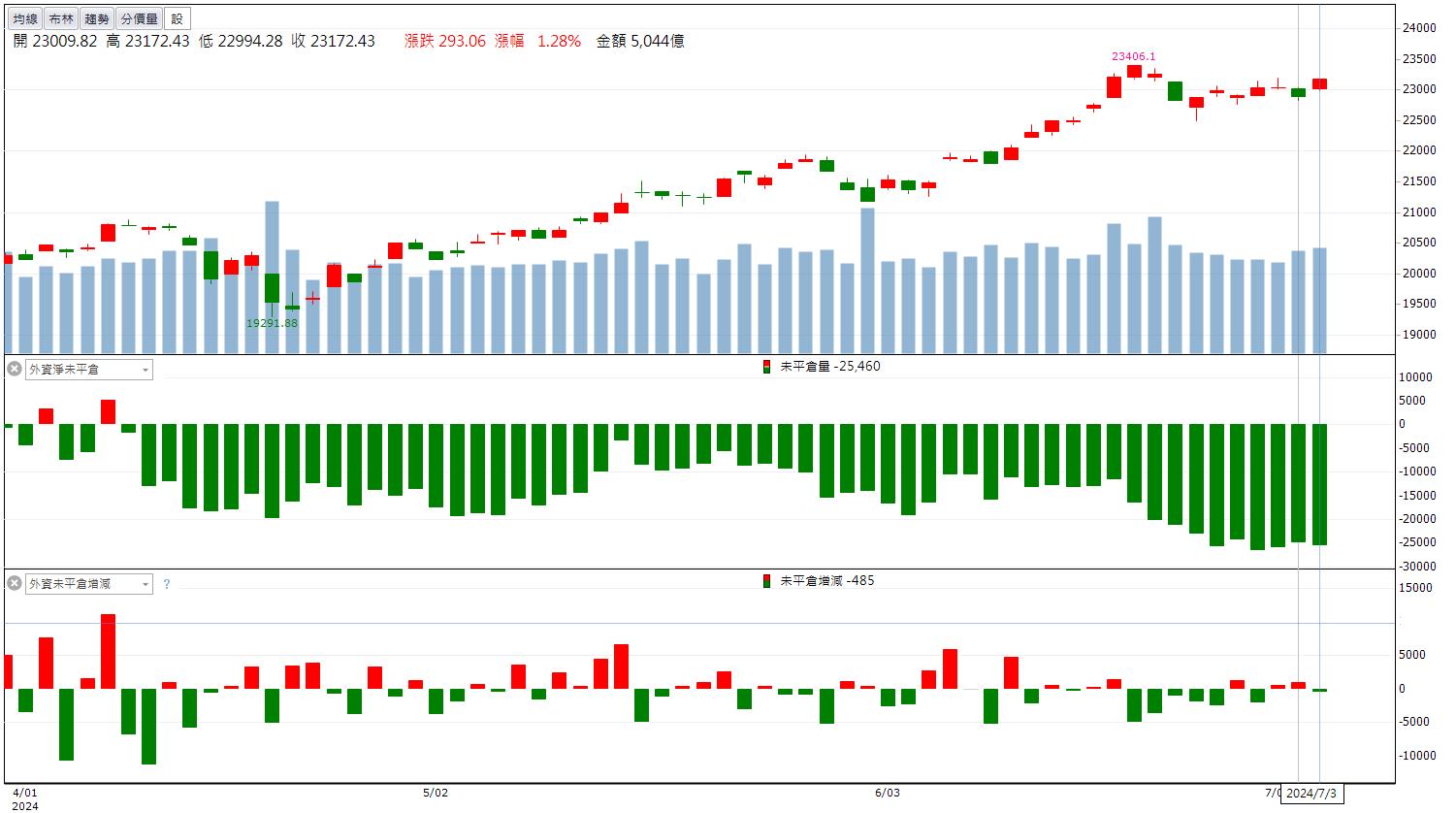
Task: Toggle the 分價量 volume-by-price overlay
Action: 139,18
